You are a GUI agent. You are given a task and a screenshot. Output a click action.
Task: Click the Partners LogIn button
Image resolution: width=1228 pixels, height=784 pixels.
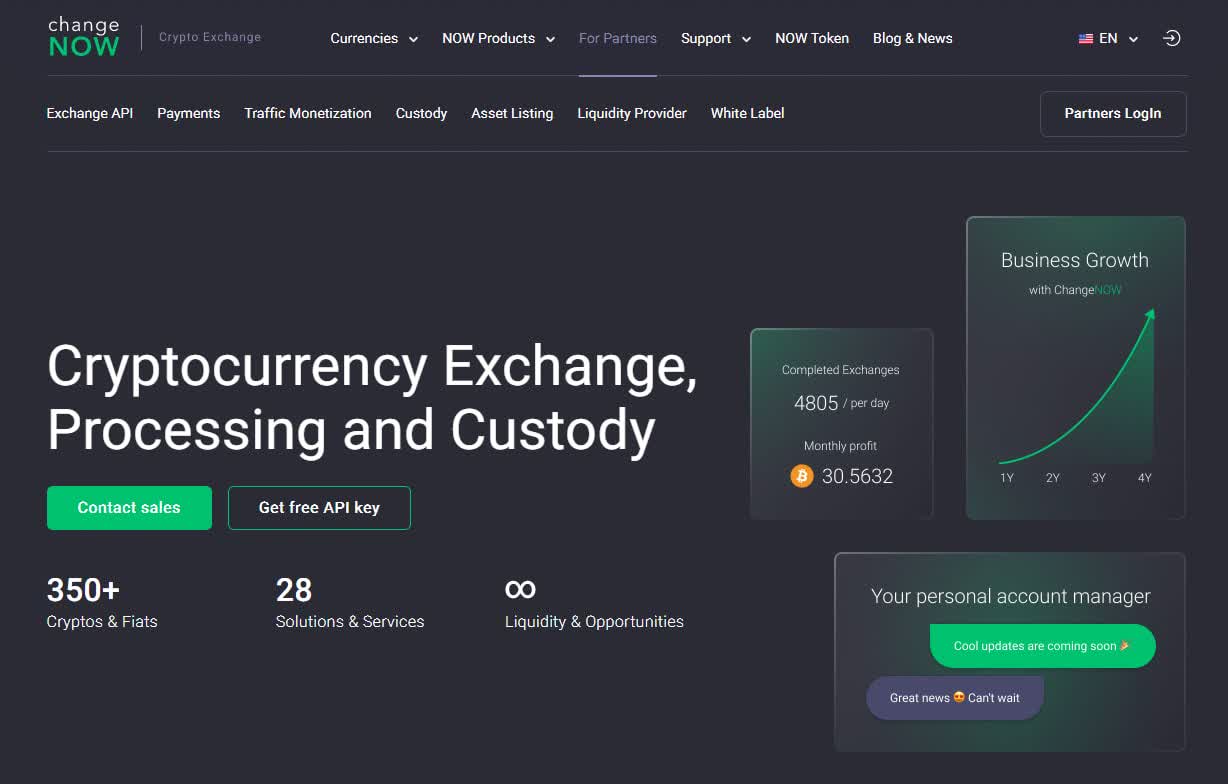1112,113
